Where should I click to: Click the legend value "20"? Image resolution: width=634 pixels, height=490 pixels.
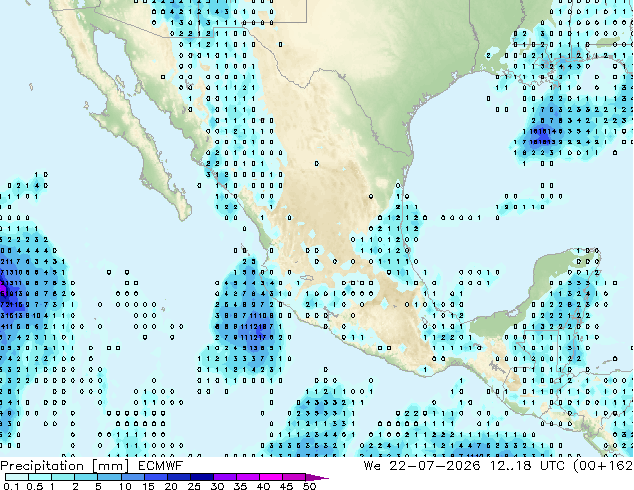click(171, 486)
